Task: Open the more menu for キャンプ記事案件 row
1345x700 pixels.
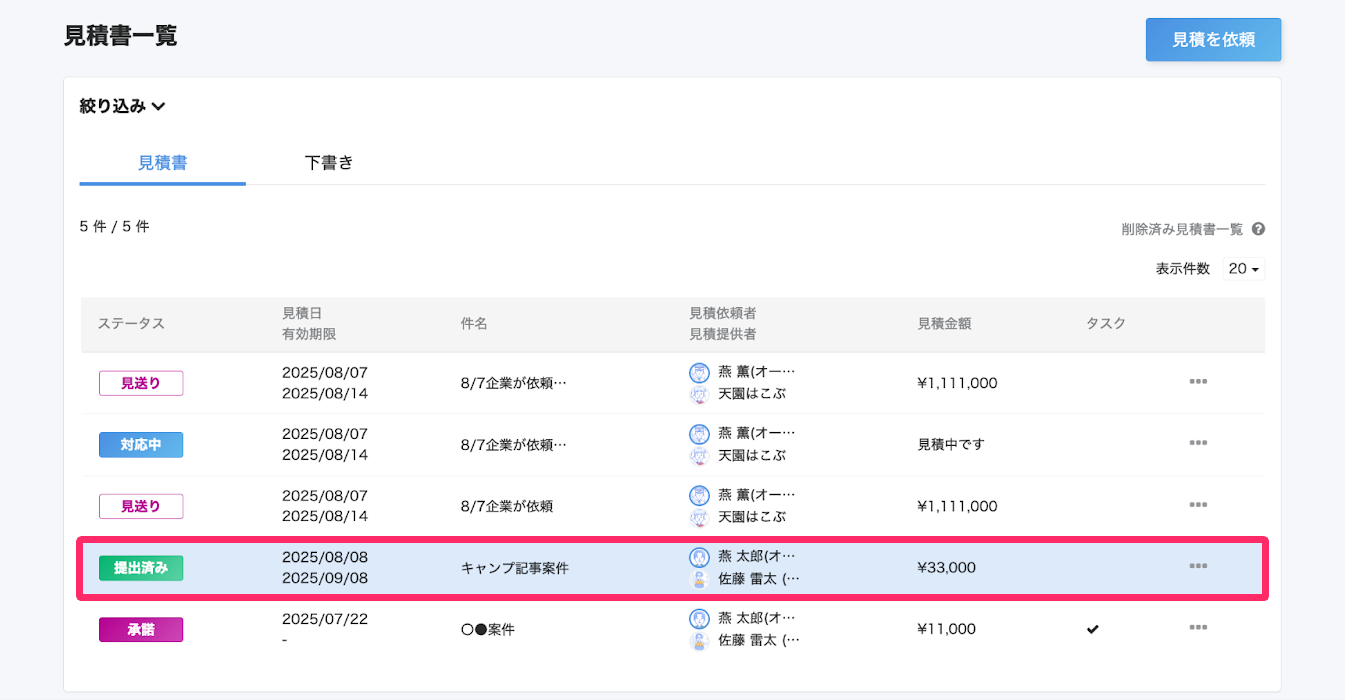Action: (1198, 567)
